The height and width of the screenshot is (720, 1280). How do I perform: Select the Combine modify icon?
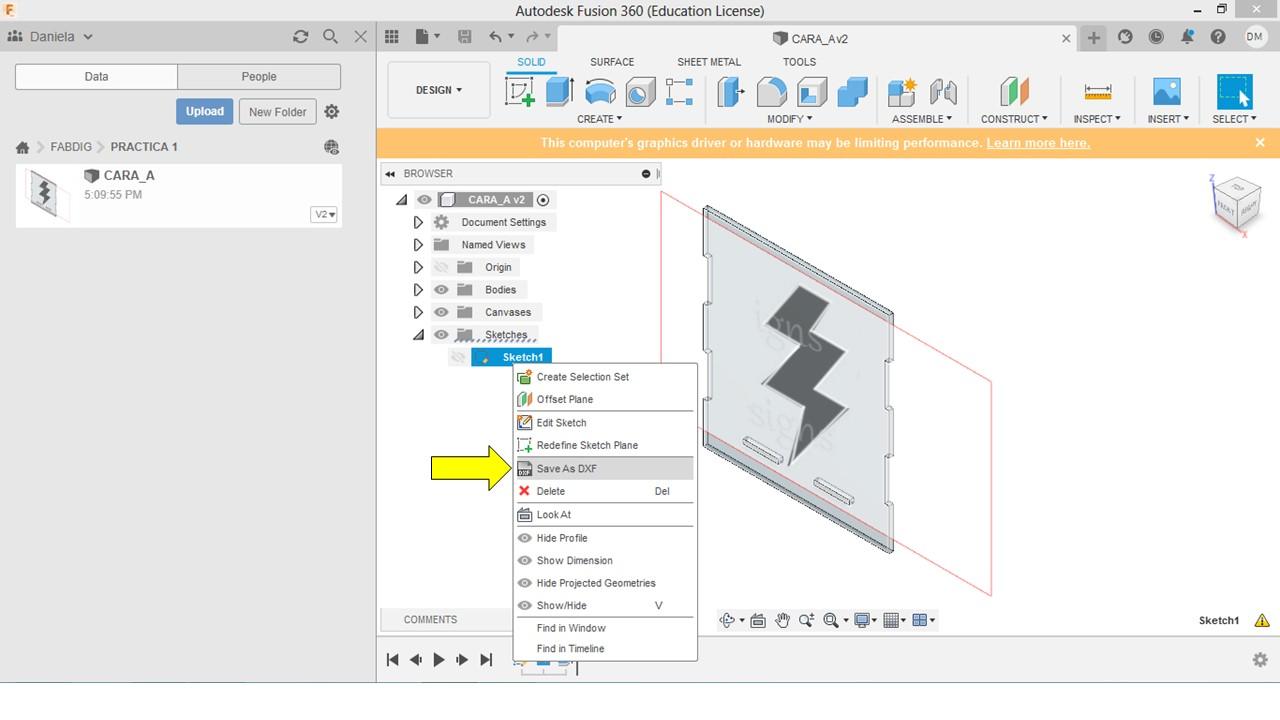coord(852,92)
